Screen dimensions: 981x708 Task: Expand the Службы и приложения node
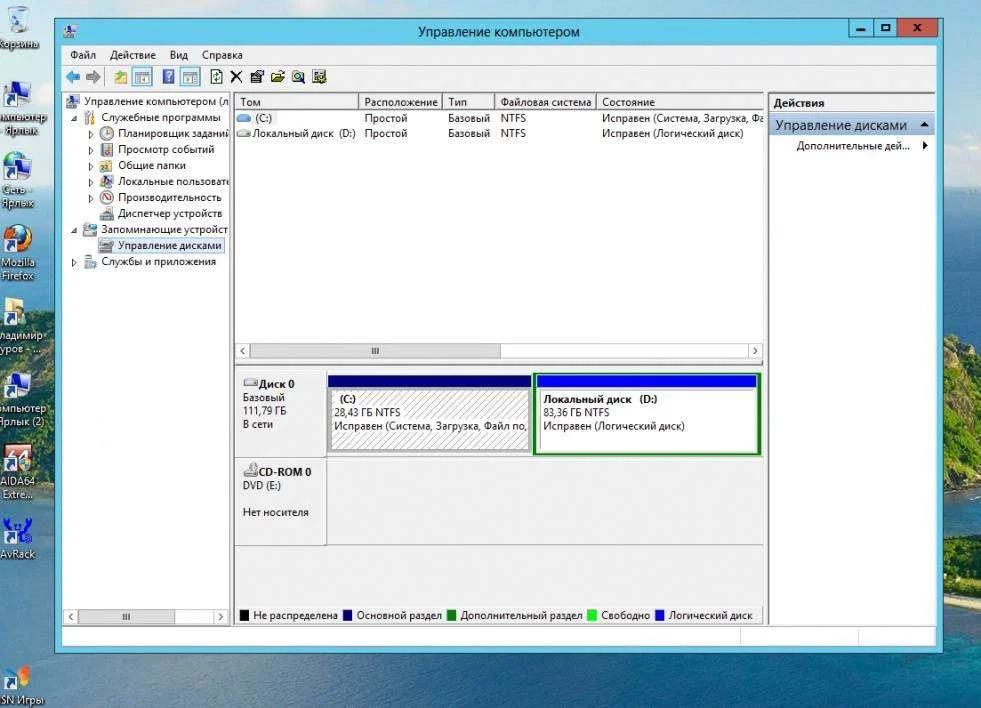pos(74,262)
